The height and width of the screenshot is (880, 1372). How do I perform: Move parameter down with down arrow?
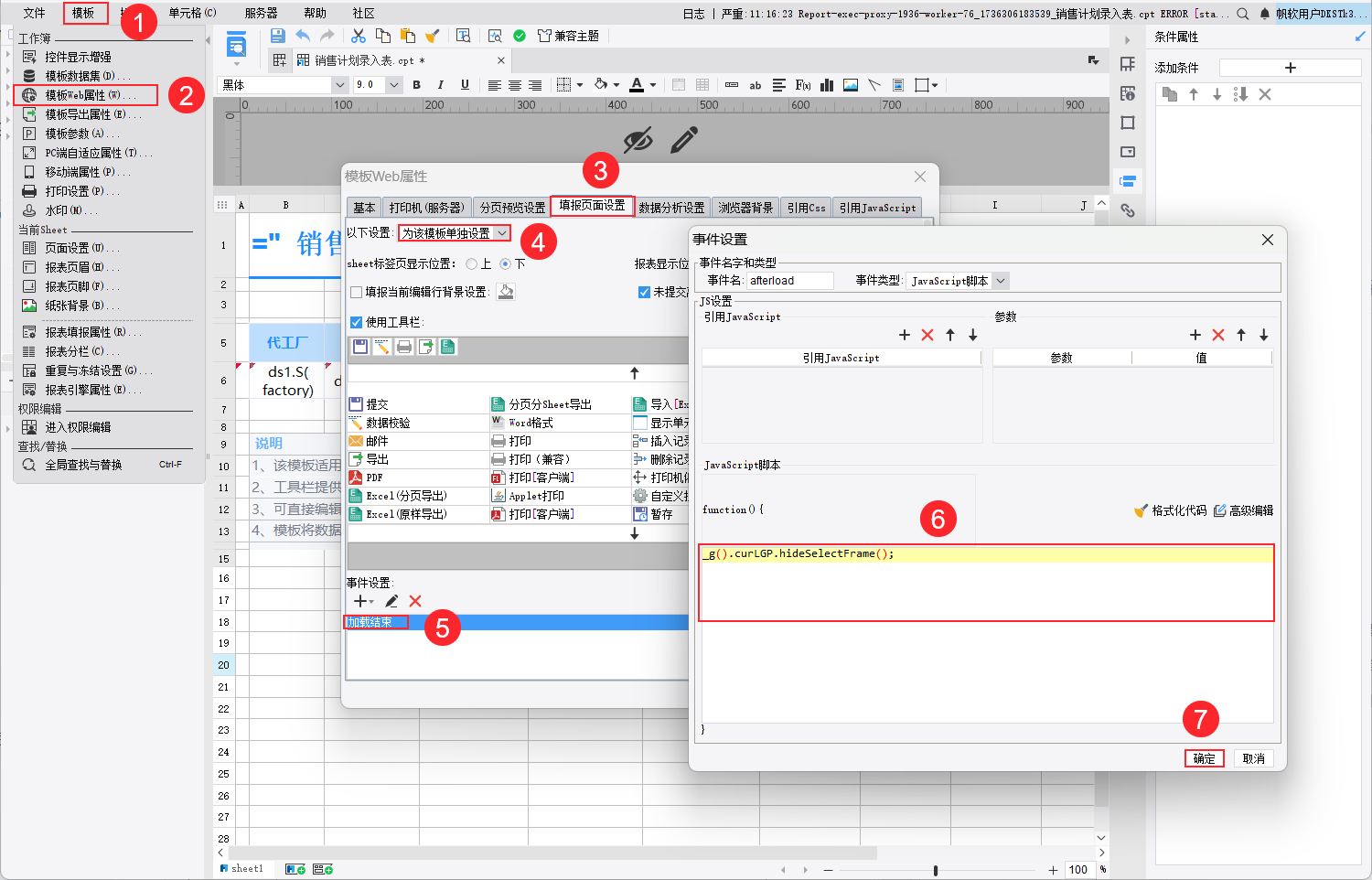[x=1264, y=335]
